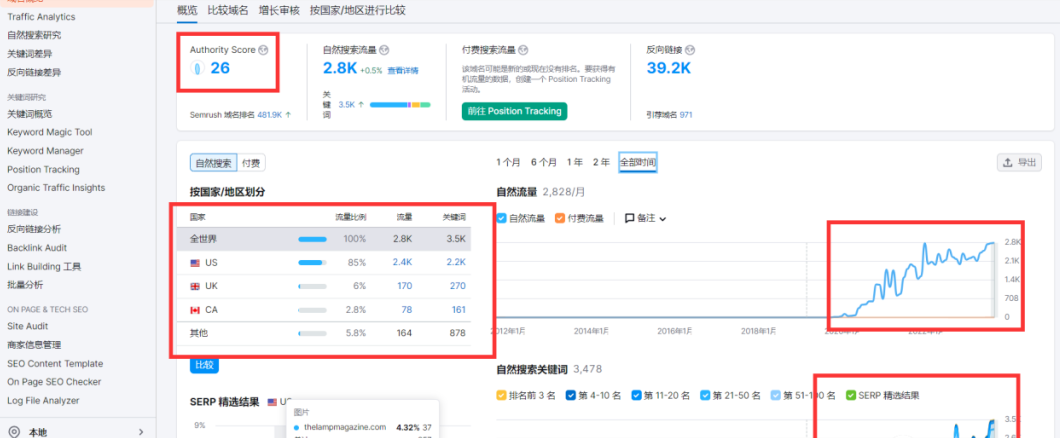Open 引荐域名 count 971
This screenshot has width=1060, height=438.
pos(686,115)
